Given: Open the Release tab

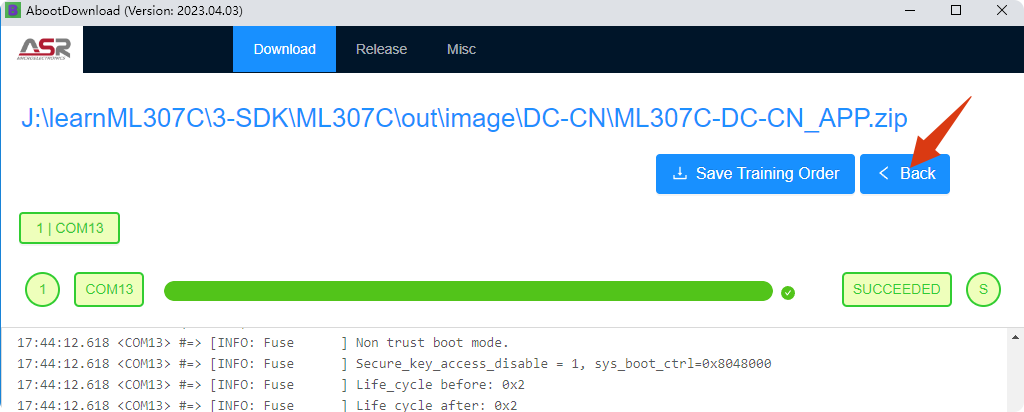Looking at the screenshot, I should point(381,50).
